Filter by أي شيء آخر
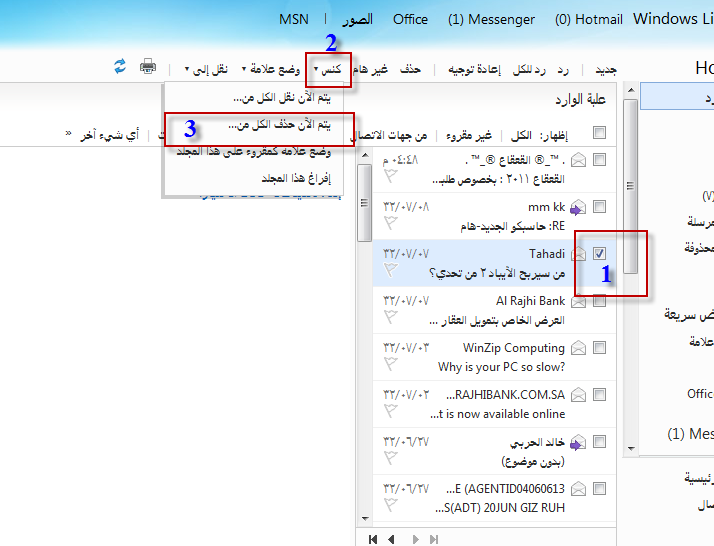 (x=109, y=135)
